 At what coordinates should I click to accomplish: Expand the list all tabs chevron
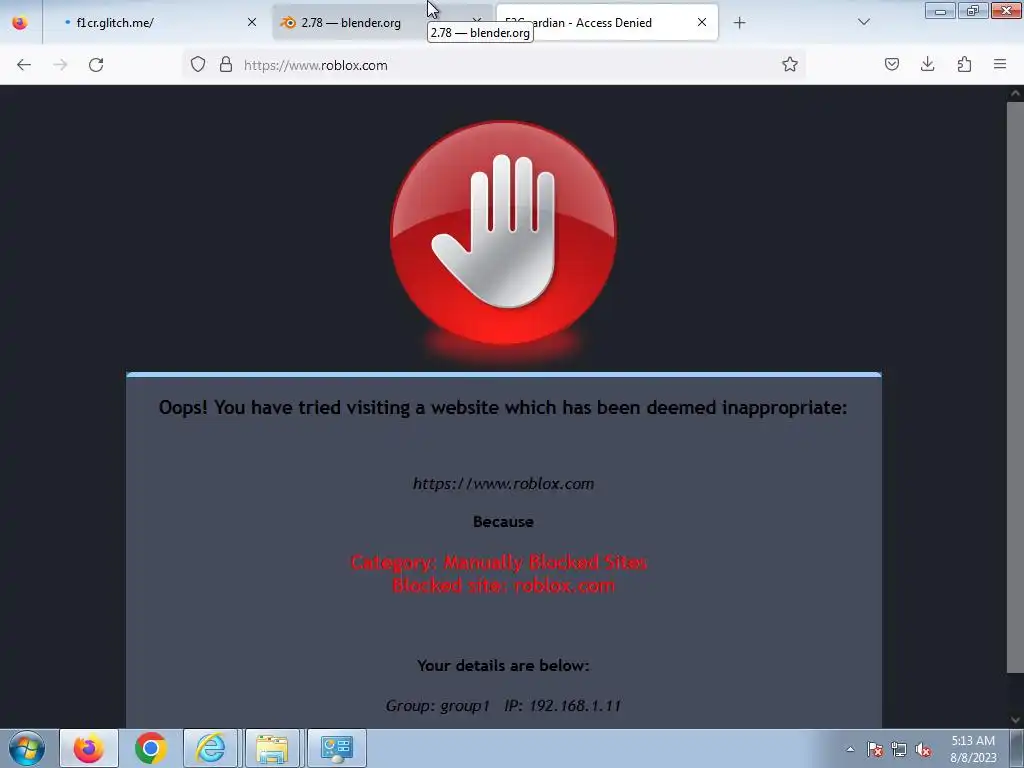click(x=863, y=22)
